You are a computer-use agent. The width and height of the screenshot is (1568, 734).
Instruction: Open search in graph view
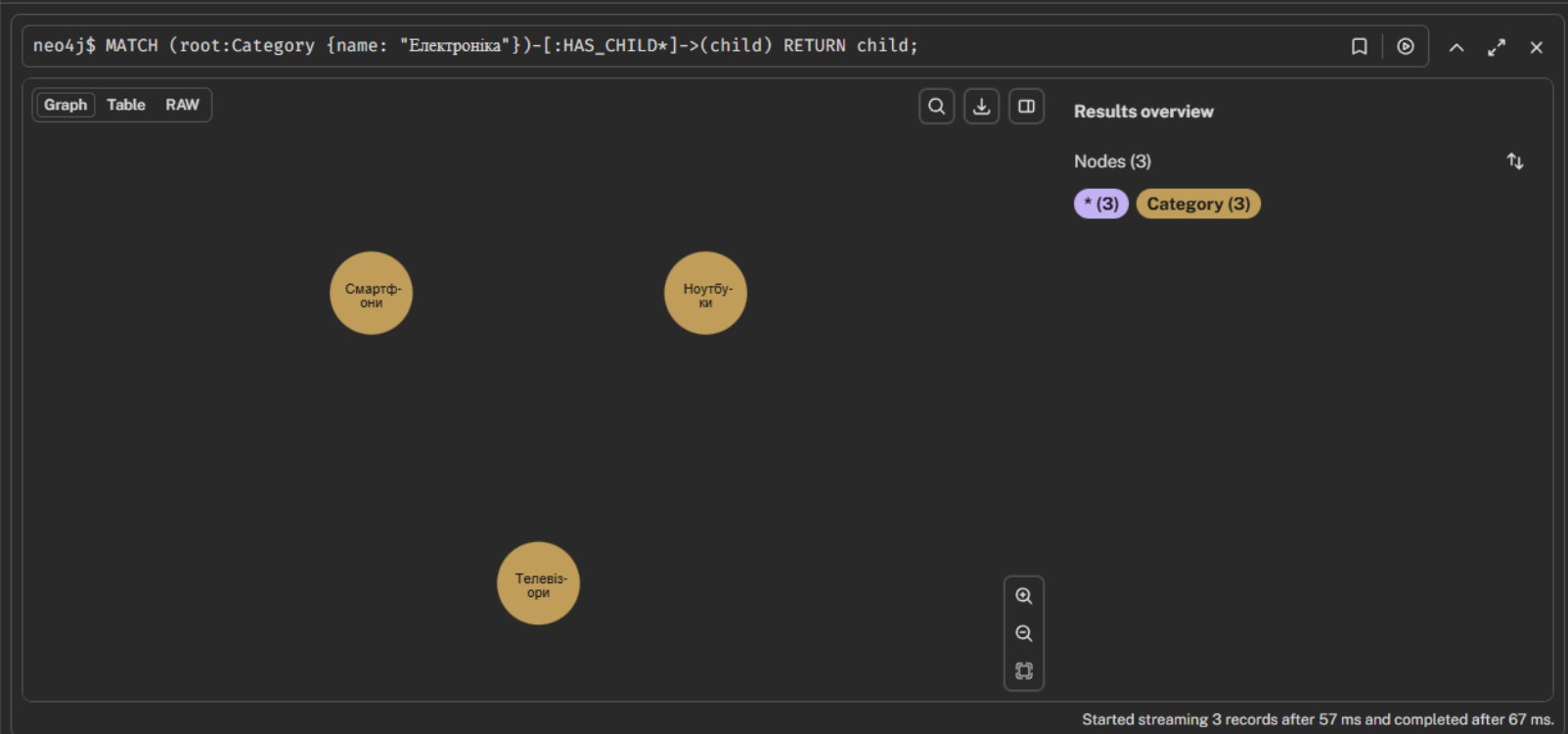(x=936, y=107)
